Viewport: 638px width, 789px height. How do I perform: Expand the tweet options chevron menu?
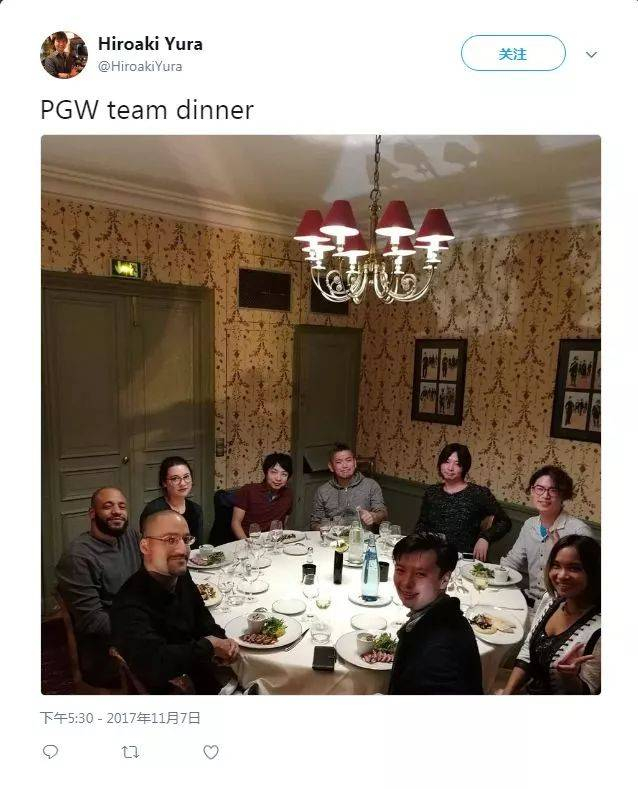click(x=592, y=54)
